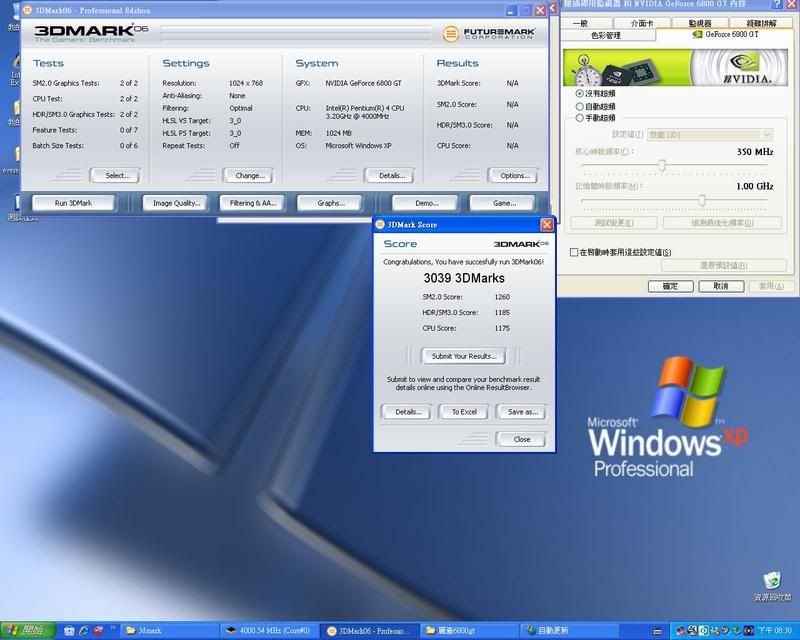Image resolution: width=800 pixels, height=640 pixels.
Task: Open the 疑難排解 tab
Action: [x=762, y=23]
